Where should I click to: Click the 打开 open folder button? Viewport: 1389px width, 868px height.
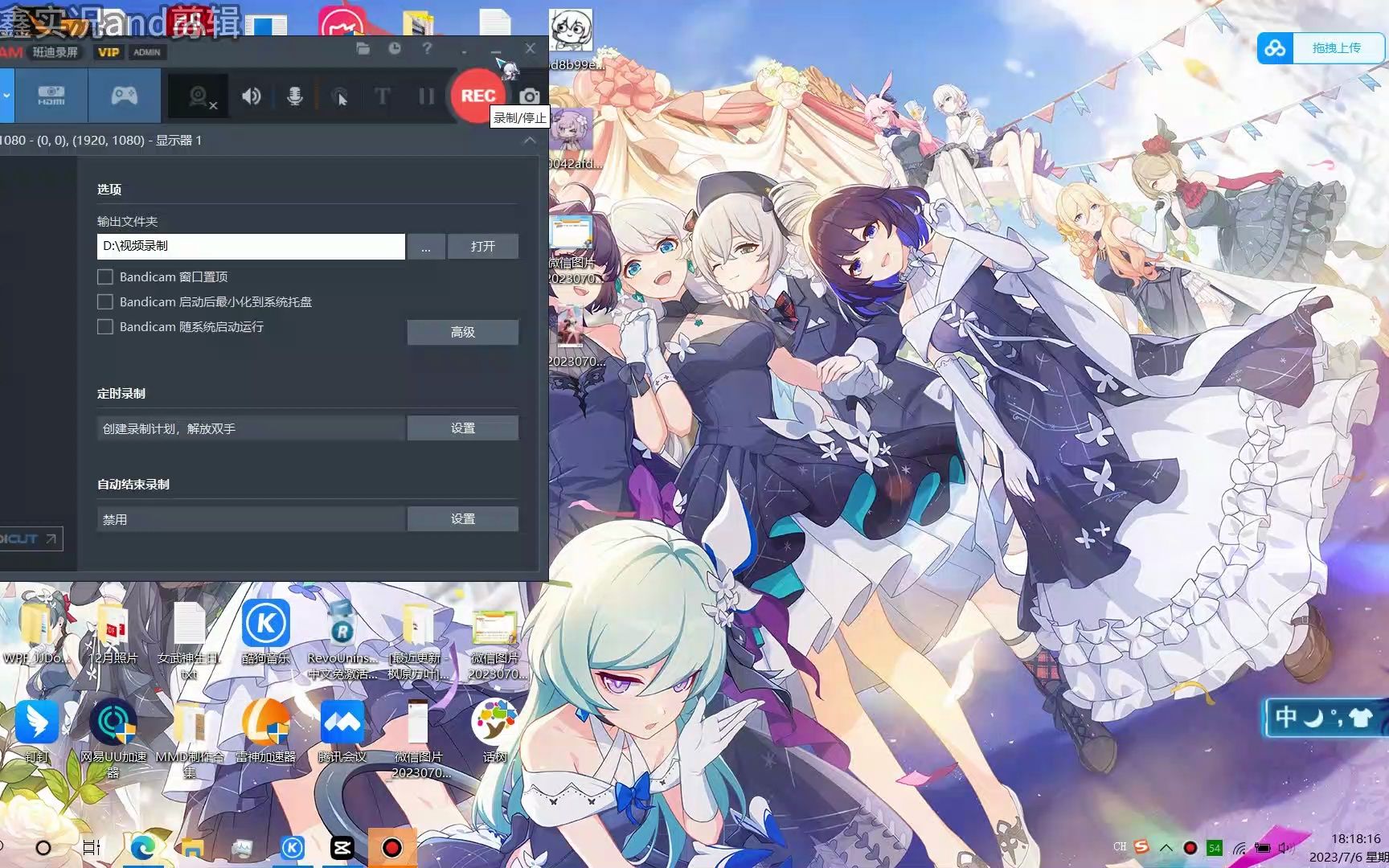pos(482,246)
